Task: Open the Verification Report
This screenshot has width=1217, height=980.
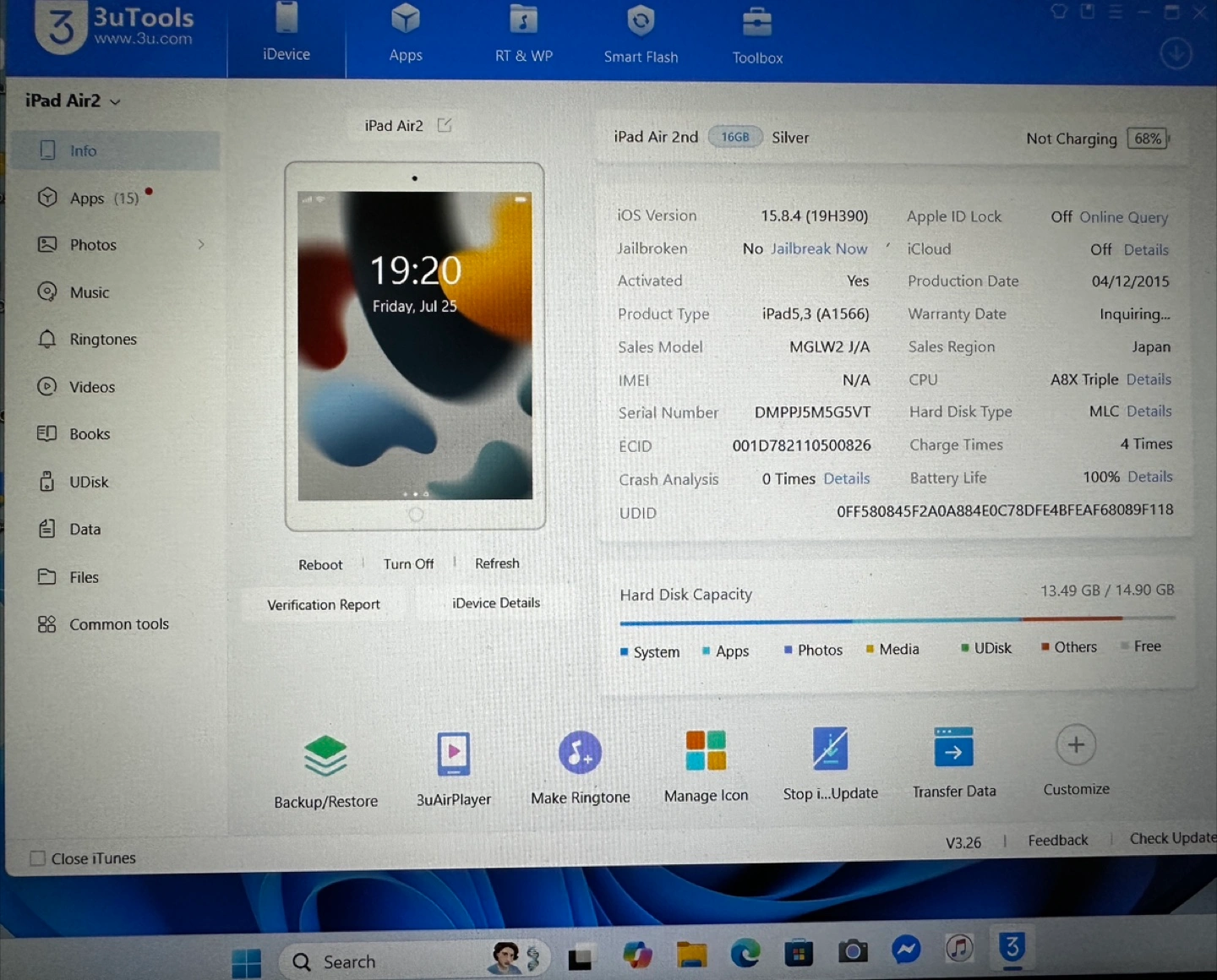Action: coord(324,604)
